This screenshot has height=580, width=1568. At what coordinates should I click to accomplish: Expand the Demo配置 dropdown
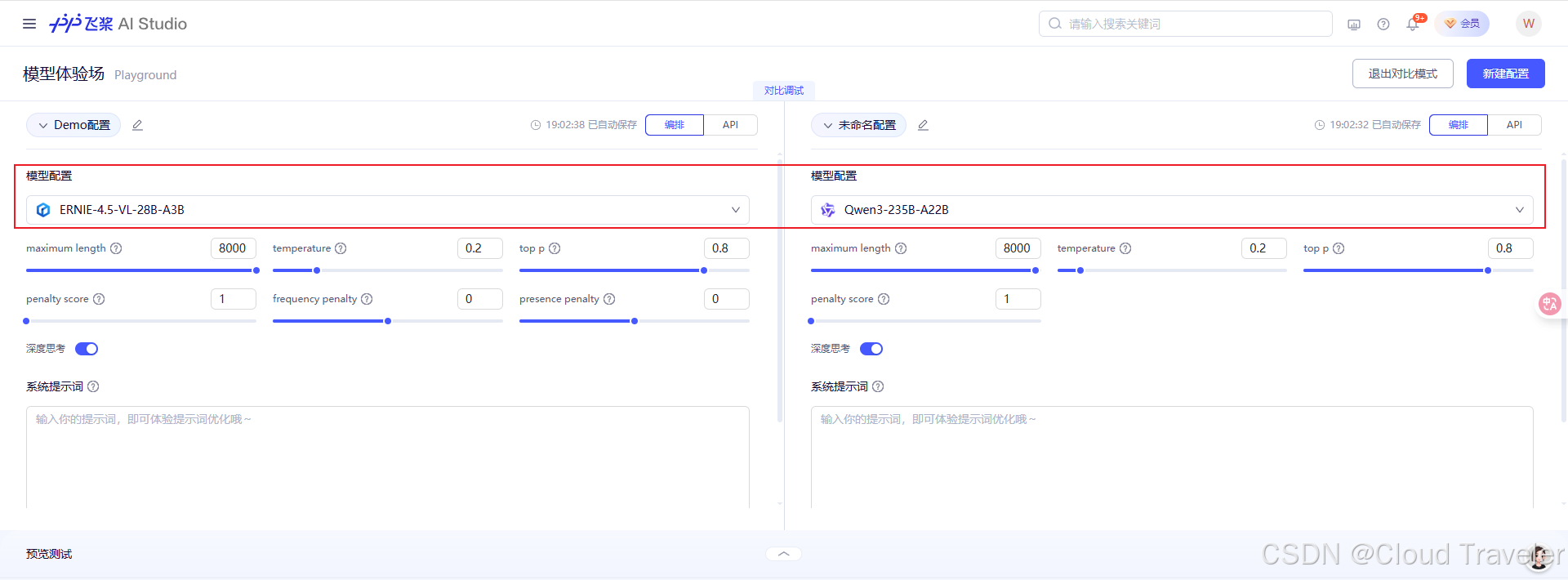[x=73, y=125]
